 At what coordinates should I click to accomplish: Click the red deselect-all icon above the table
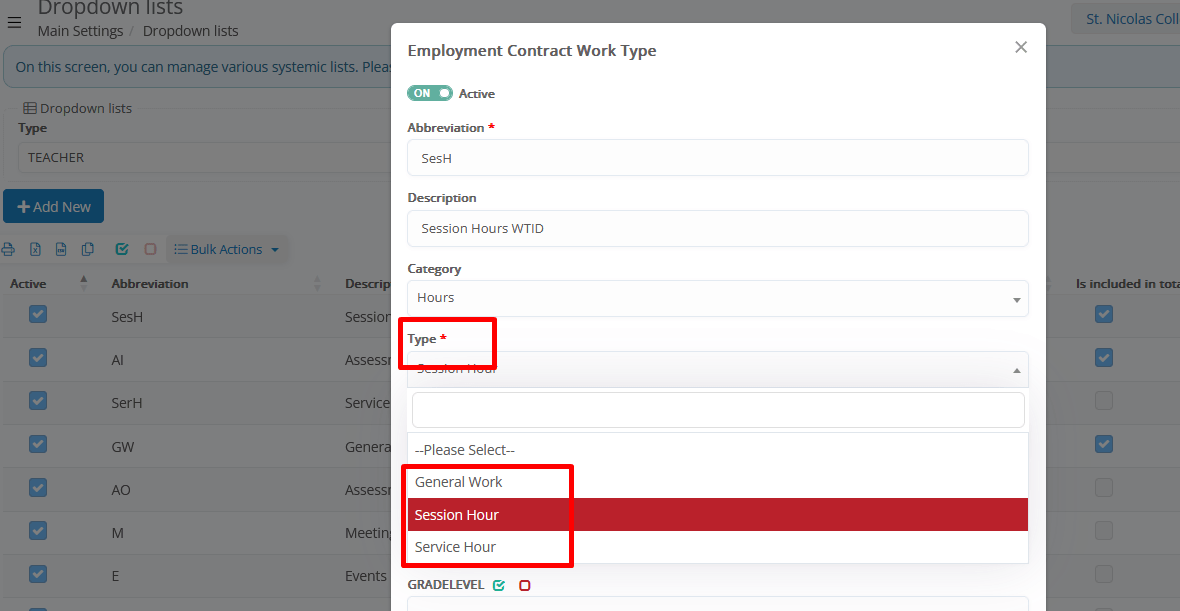point(150,249)
